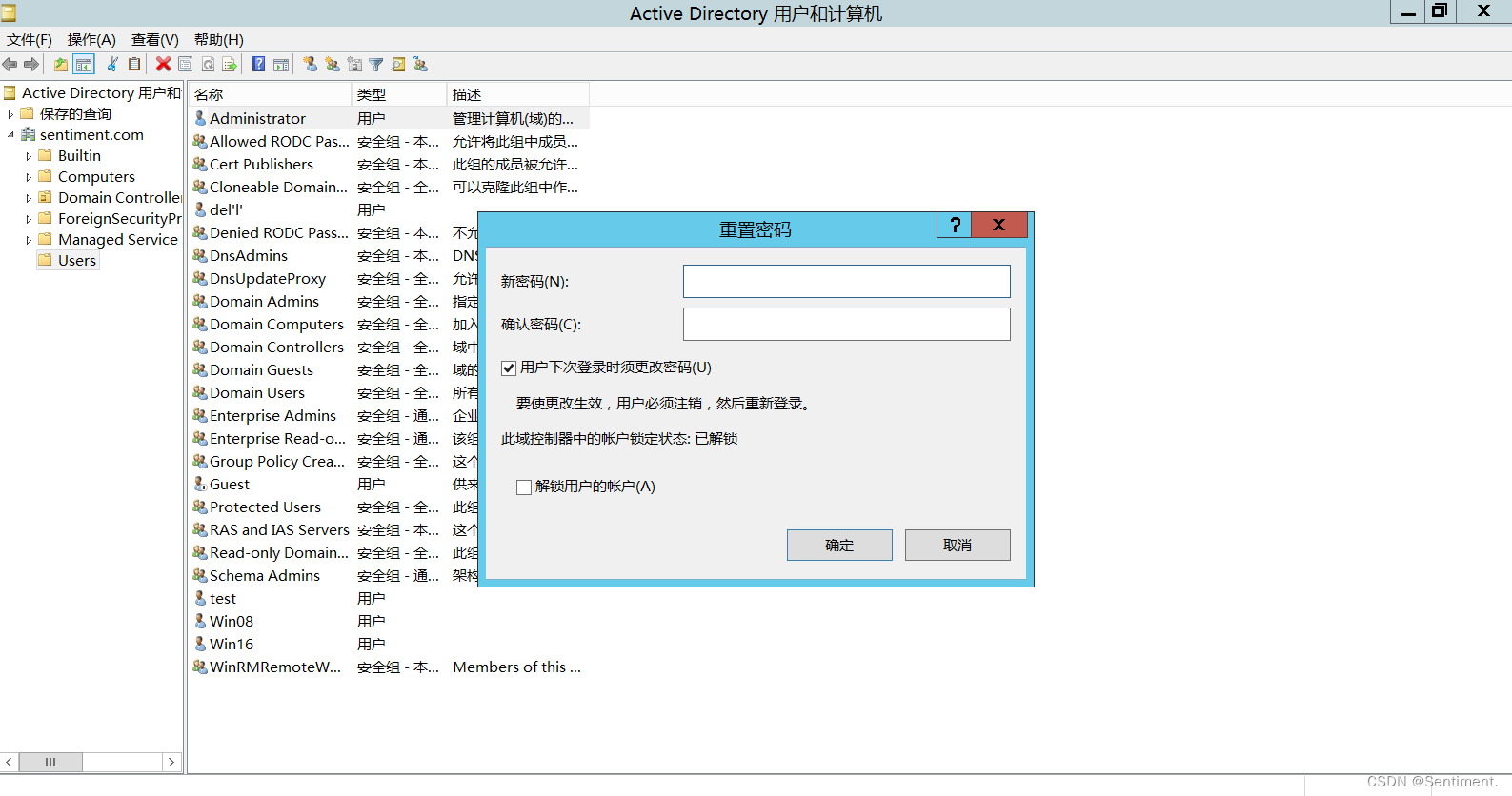Enable the 解锁用户的帐户 checkbox
The height and width of the screenshot is (796, 1512).
(524, 487)
